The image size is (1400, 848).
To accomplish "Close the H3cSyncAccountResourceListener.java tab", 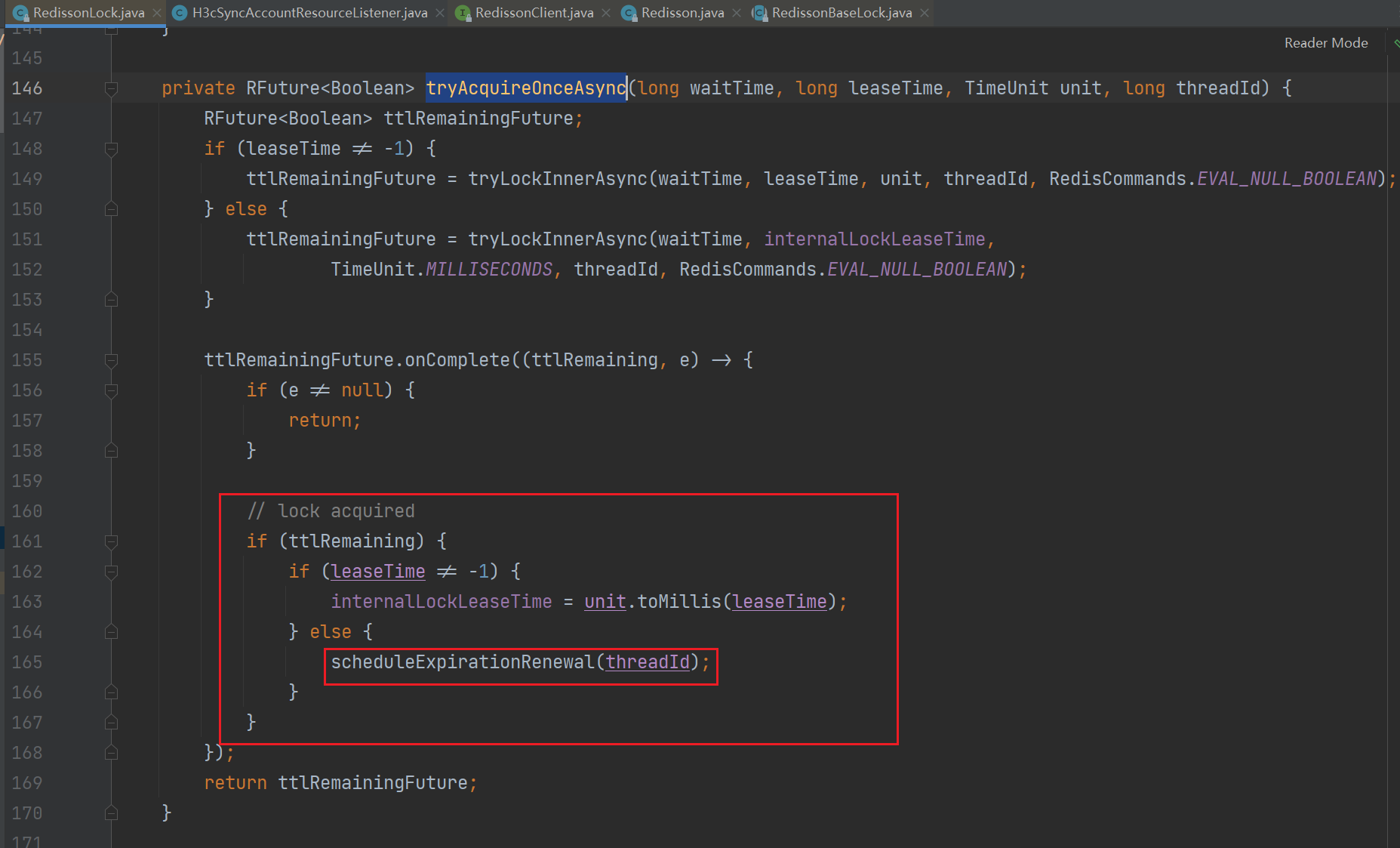I will [x=440, y=13].
